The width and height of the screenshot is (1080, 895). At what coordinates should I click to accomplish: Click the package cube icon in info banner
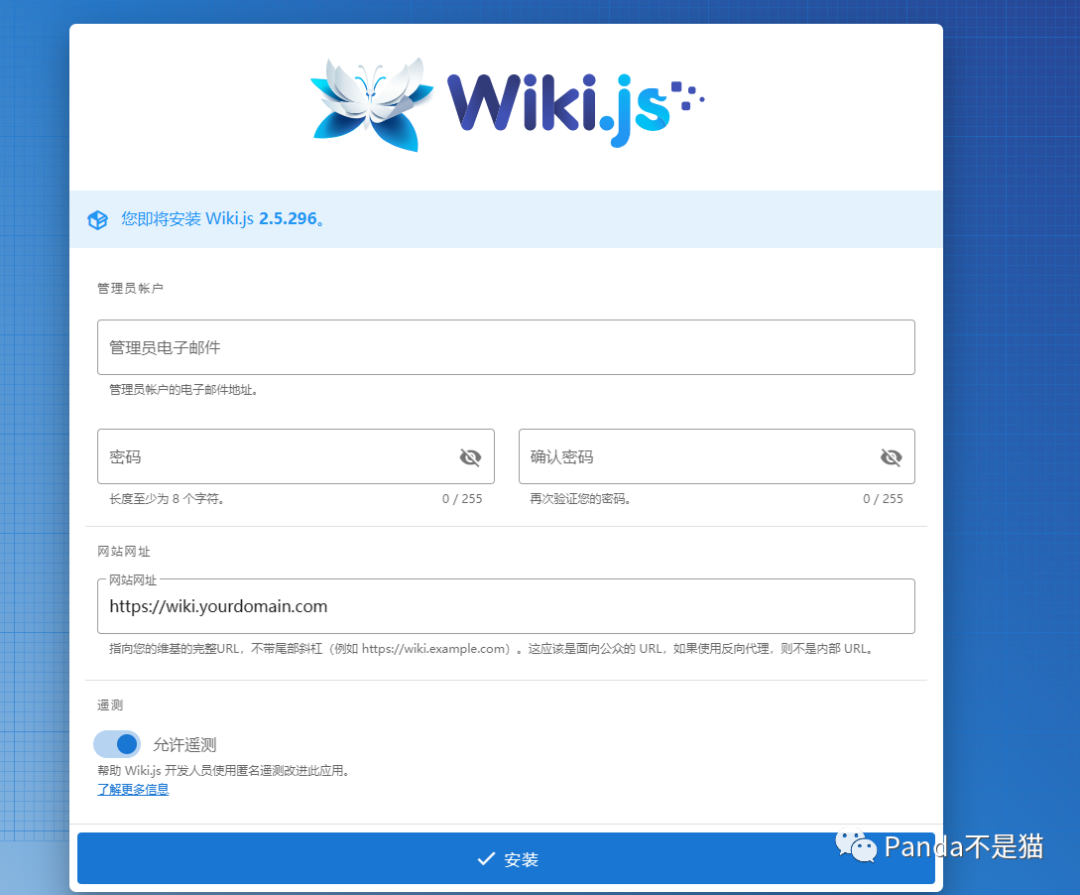98,220
